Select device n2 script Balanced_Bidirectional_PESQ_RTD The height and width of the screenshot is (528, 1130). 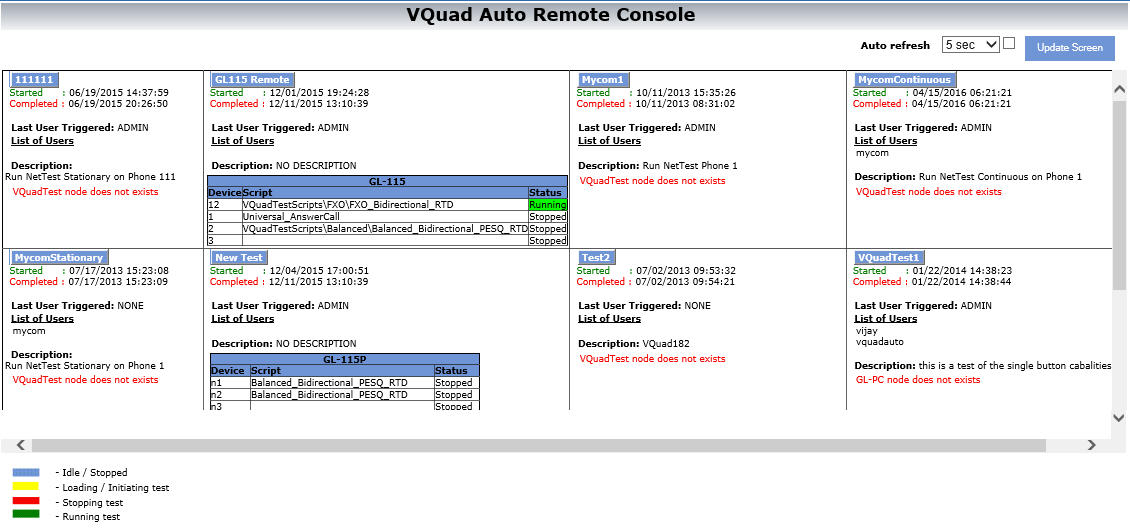(342, 395)
